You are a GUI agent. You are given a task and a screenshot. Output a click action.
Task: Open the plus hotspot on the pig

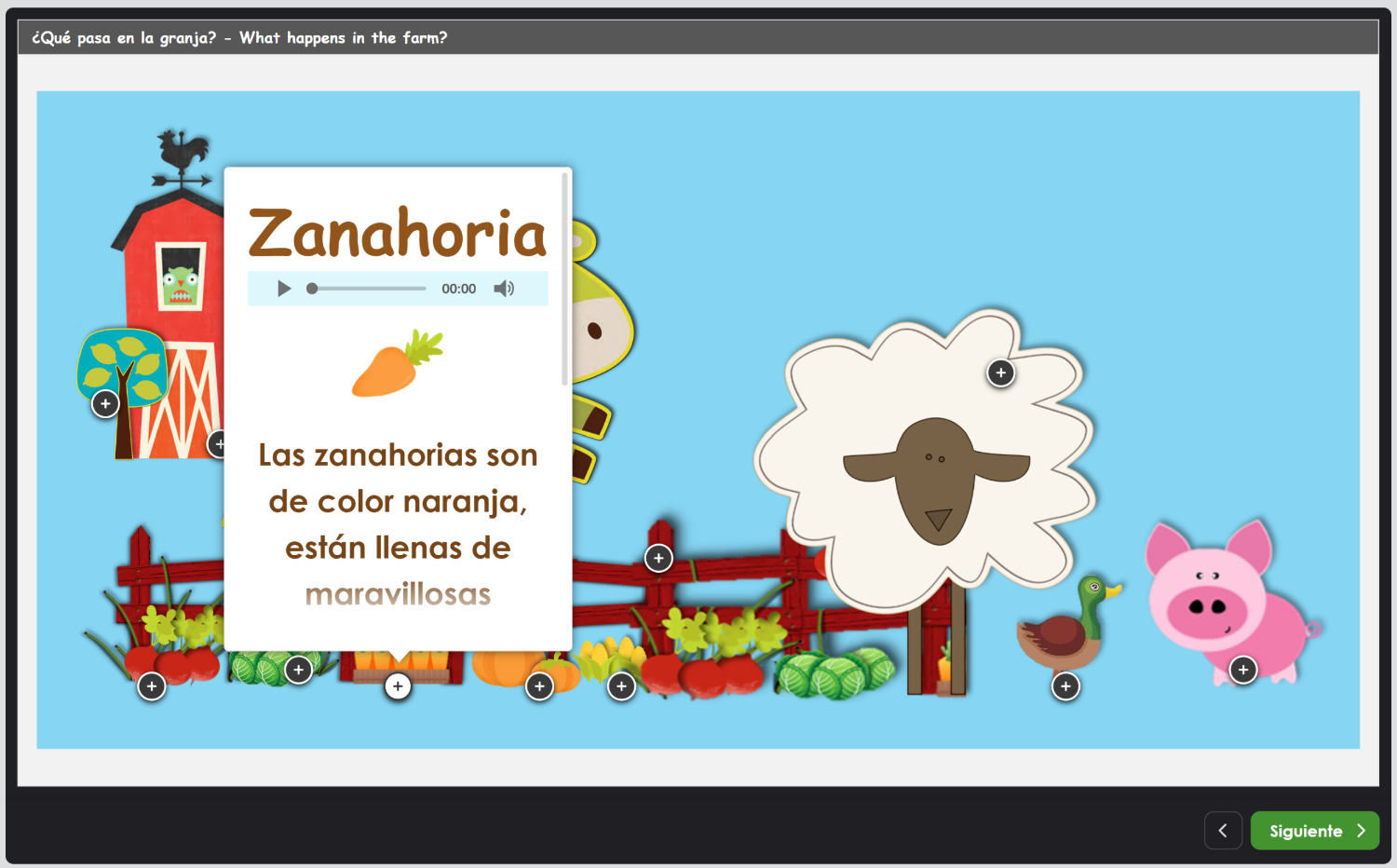tap(1243, 670)
